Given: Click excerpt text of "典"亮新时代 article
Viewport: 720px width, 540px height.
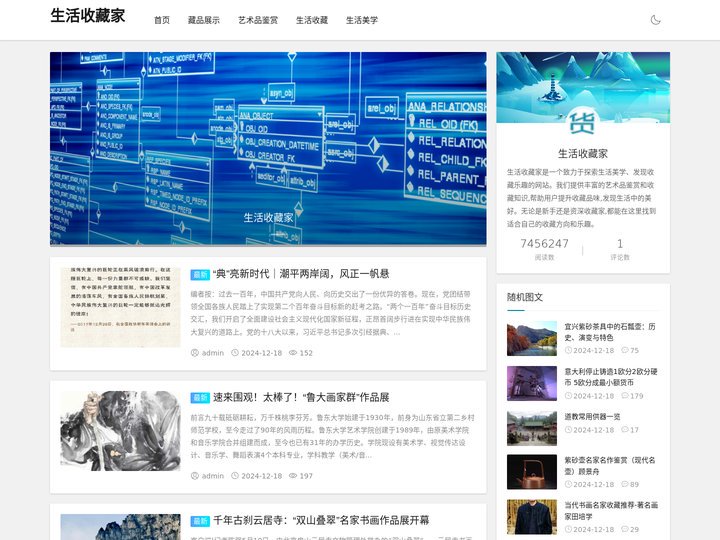Looking at the screenshot, I should click(x=331, y=313).
